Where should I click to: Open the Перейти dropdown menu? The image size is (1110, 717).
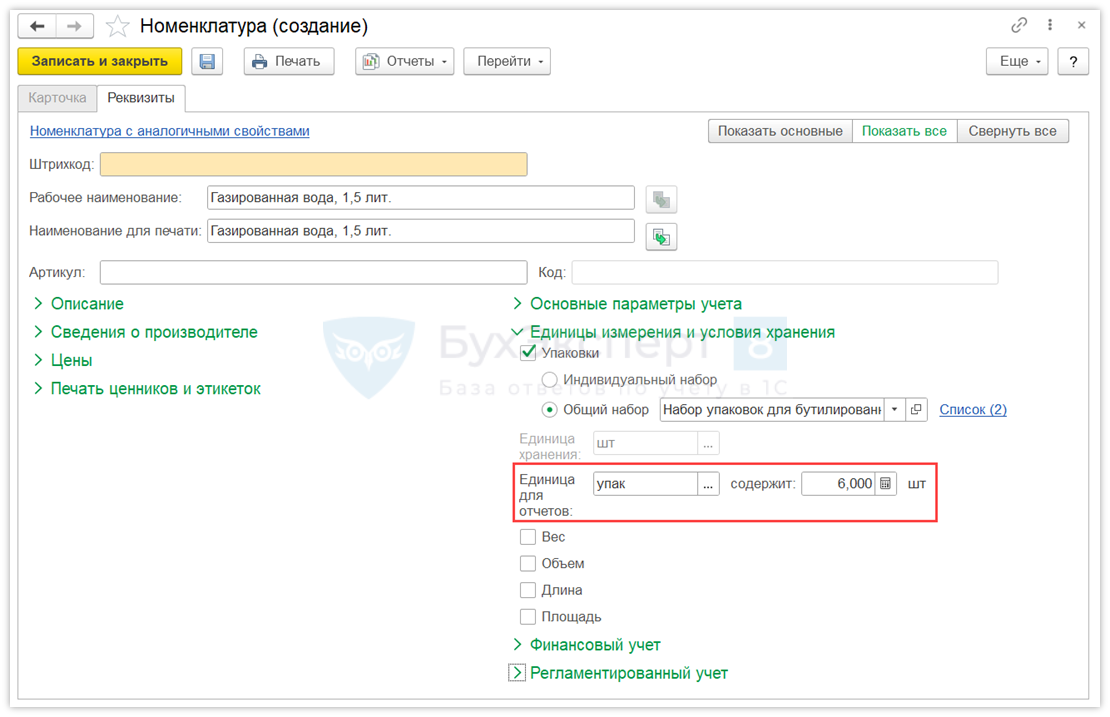pos(507,62)
